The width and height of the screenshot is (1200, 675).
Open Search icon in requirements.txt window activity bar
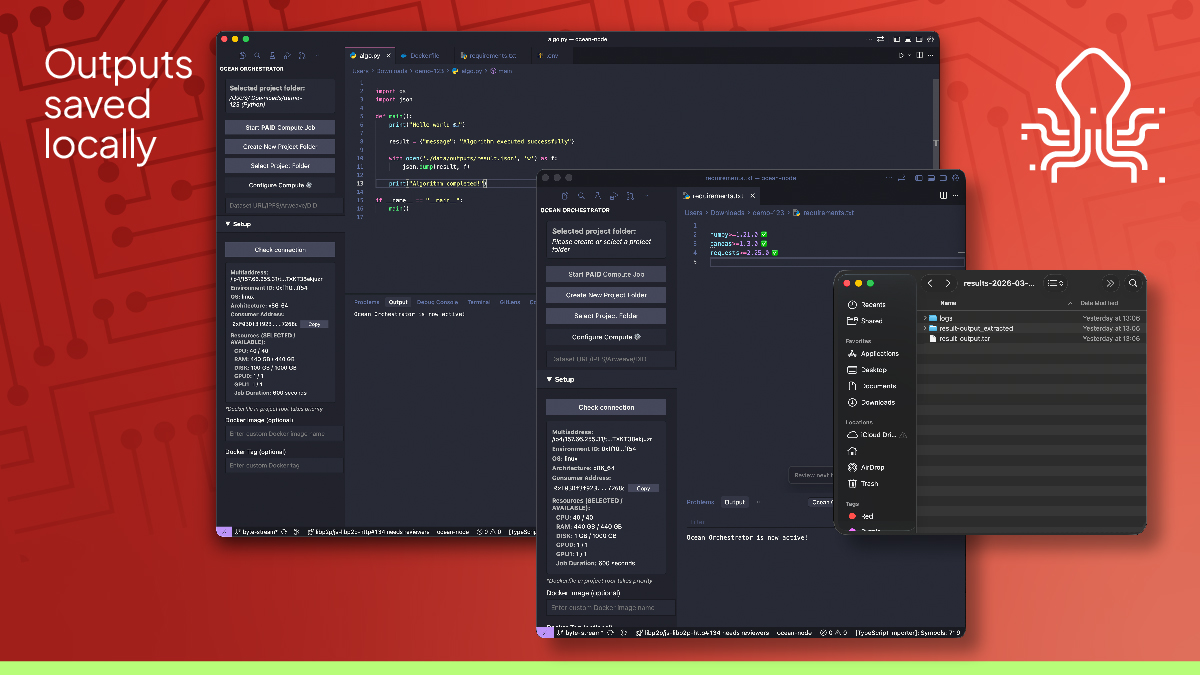click(x=581, y=196)
